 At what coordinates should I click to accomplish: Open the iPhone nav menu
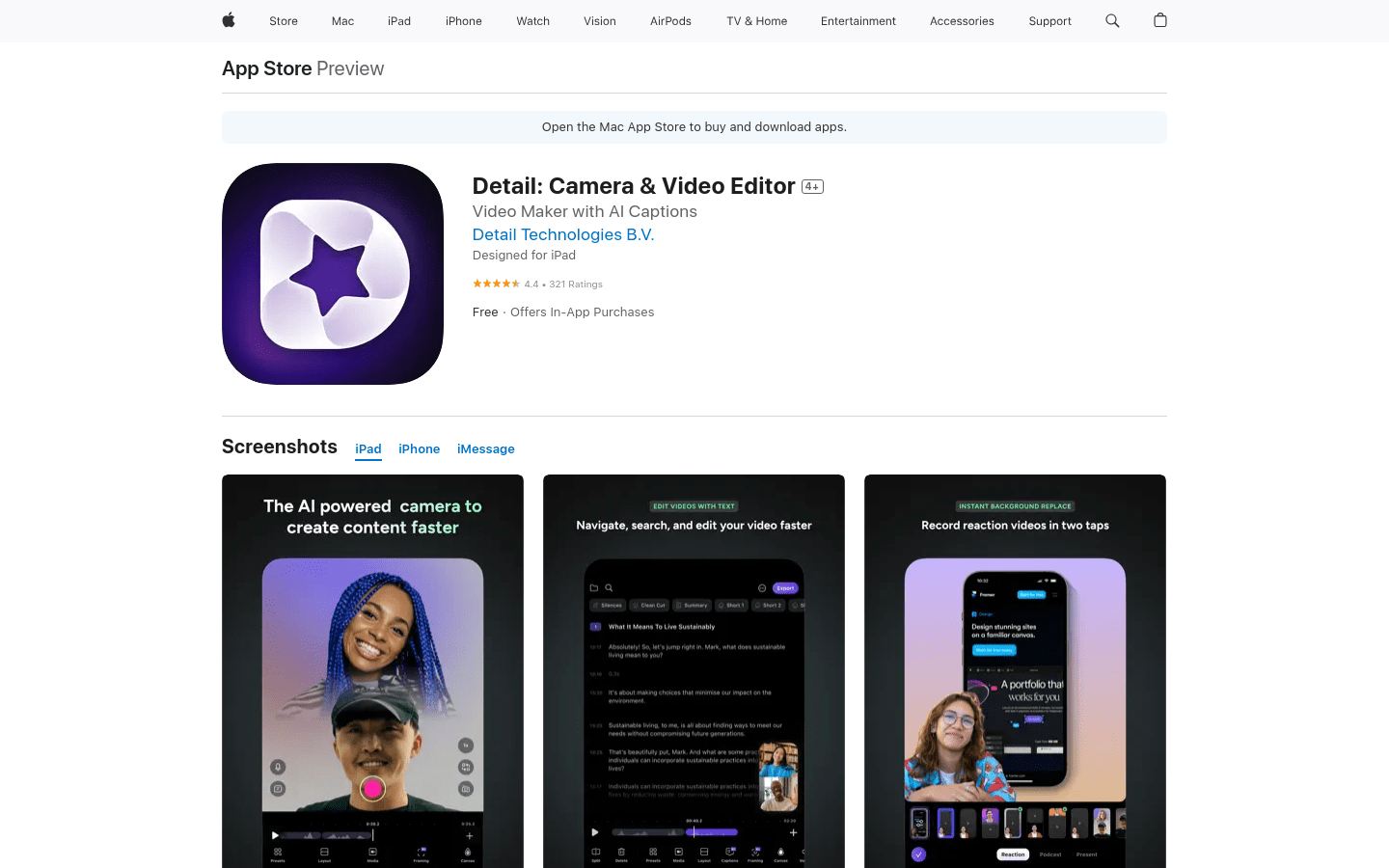click(464, 21)
